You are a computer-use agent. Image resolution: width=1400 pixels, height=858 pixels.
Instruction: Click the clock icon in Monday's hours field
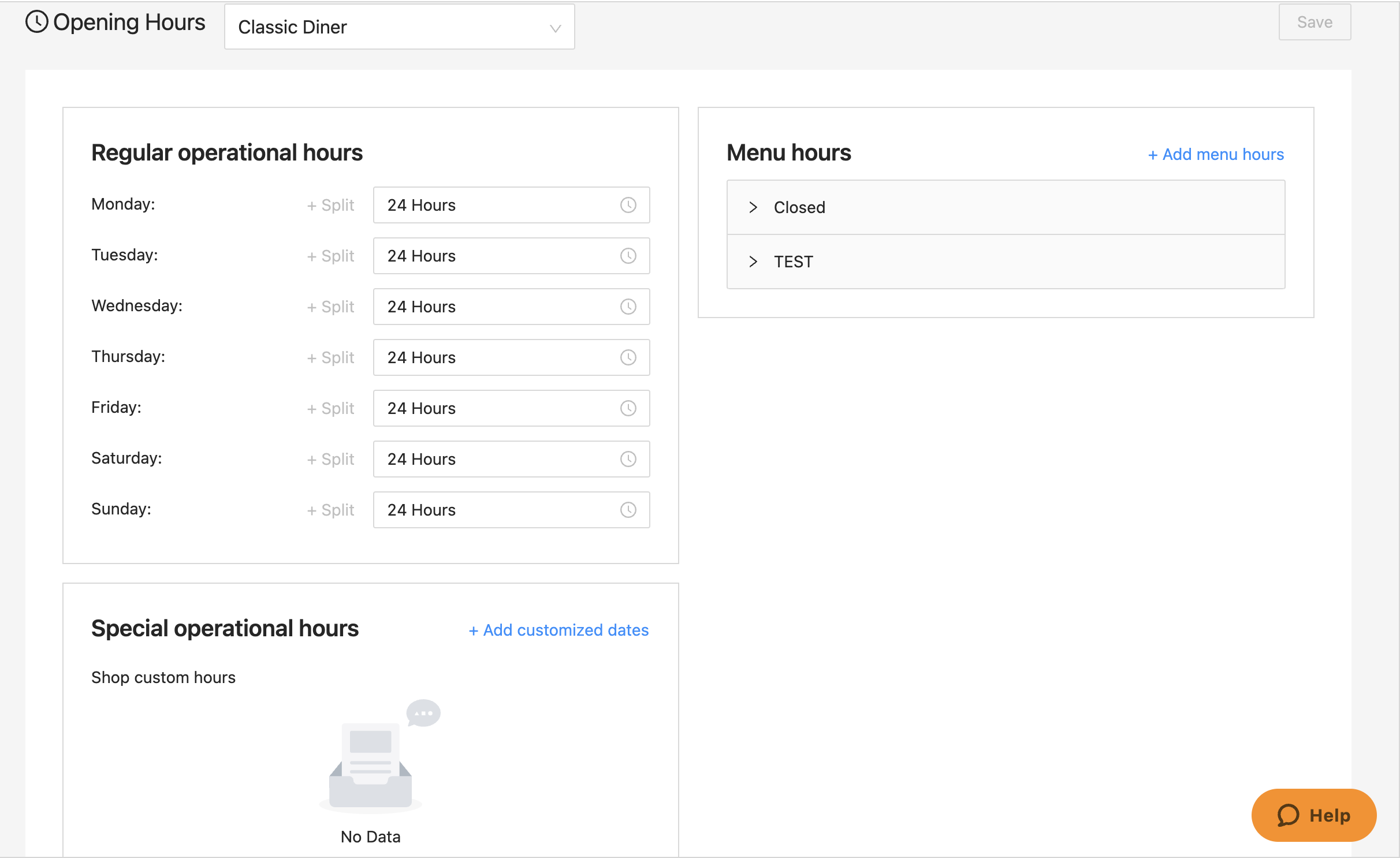628,205
